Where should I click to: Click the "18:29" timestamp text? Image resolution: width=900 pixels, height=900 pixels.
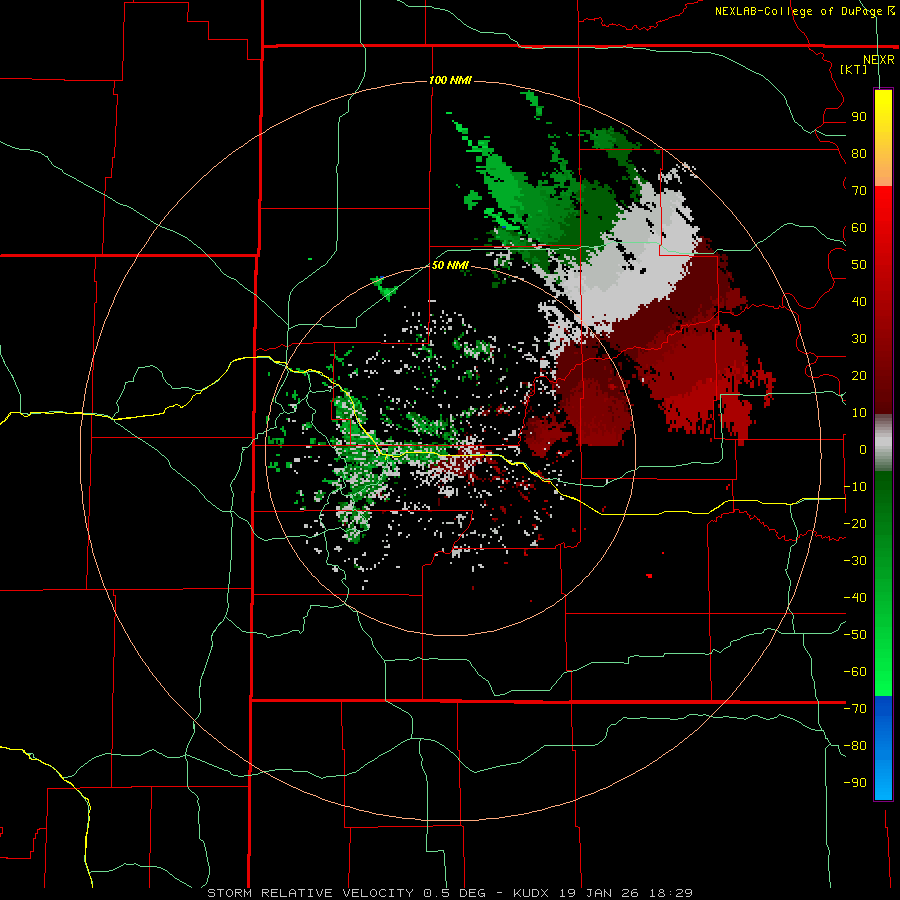coord(671,893)
